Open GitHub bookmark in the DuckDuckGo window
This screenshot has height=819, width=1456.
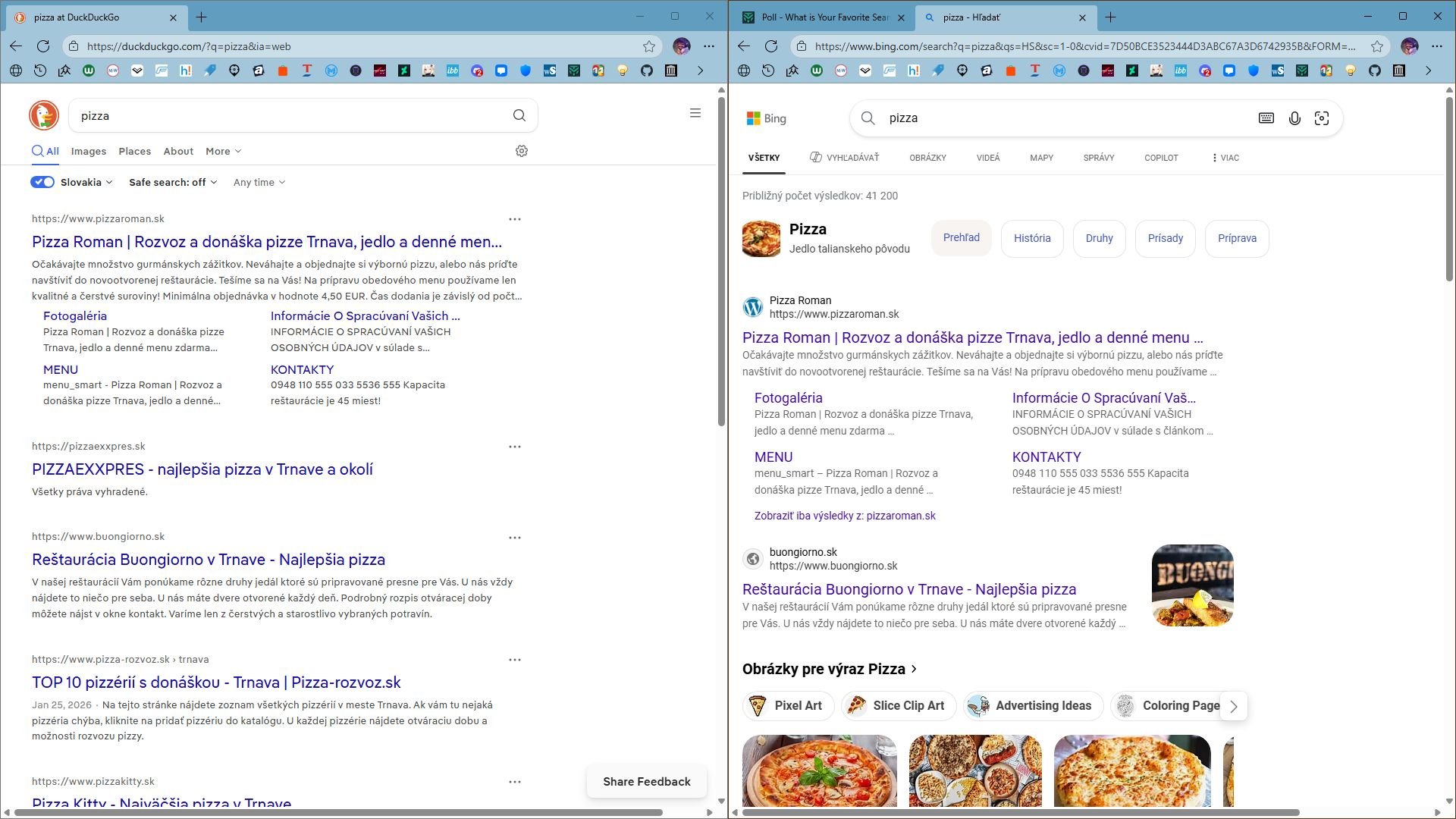(647, 71)
